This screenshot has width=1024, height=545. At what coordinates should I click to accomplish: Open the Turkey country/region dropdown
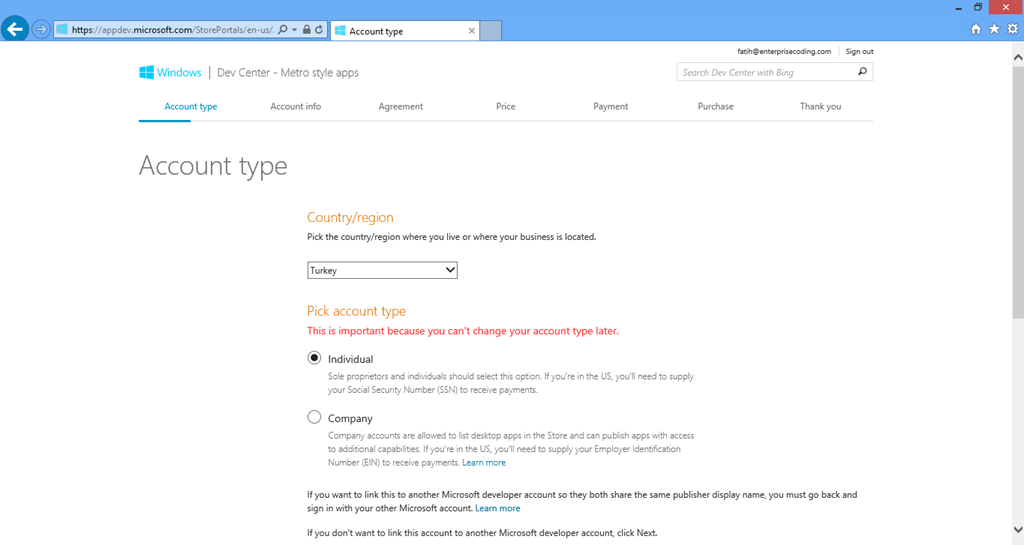(x=382, y=270)
